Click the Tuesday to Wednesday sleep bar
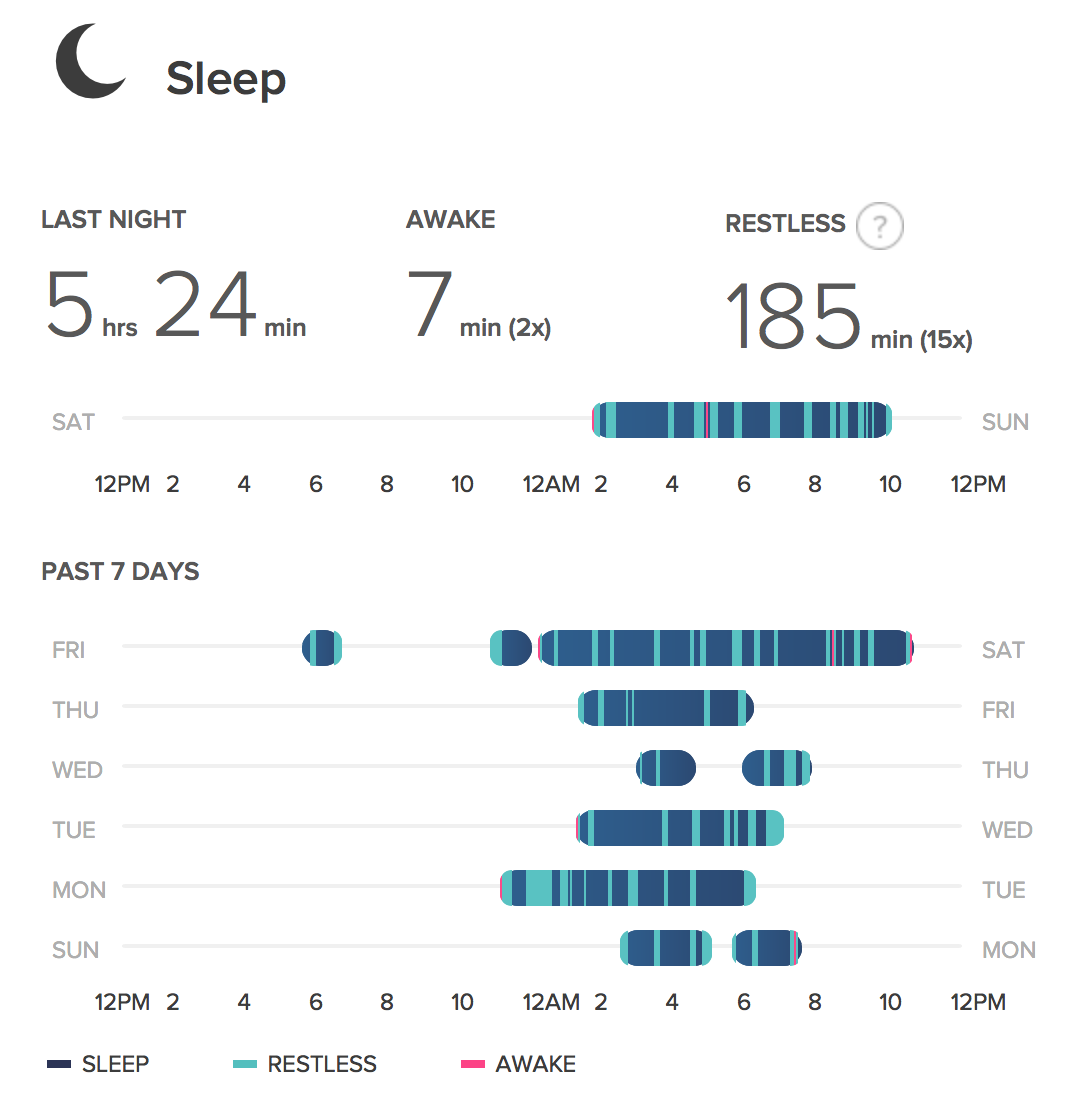 (680, 828)
